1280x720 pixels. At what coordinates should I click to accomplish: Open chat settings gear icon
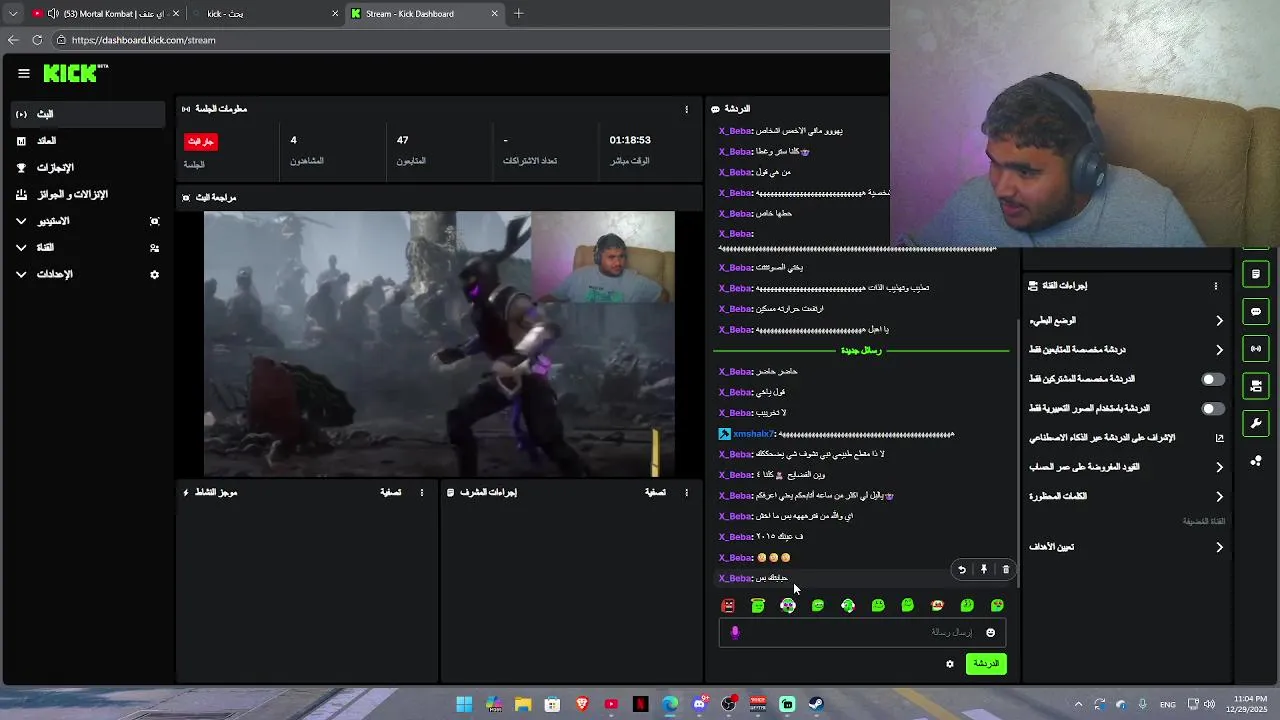[x=950, y=664]
